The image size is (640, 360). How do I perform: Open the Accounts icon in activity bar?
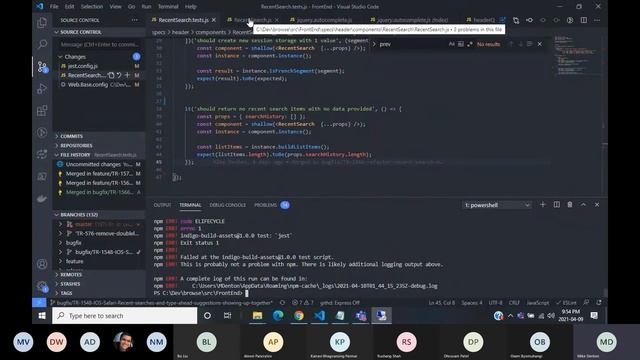tap(42, 264)
